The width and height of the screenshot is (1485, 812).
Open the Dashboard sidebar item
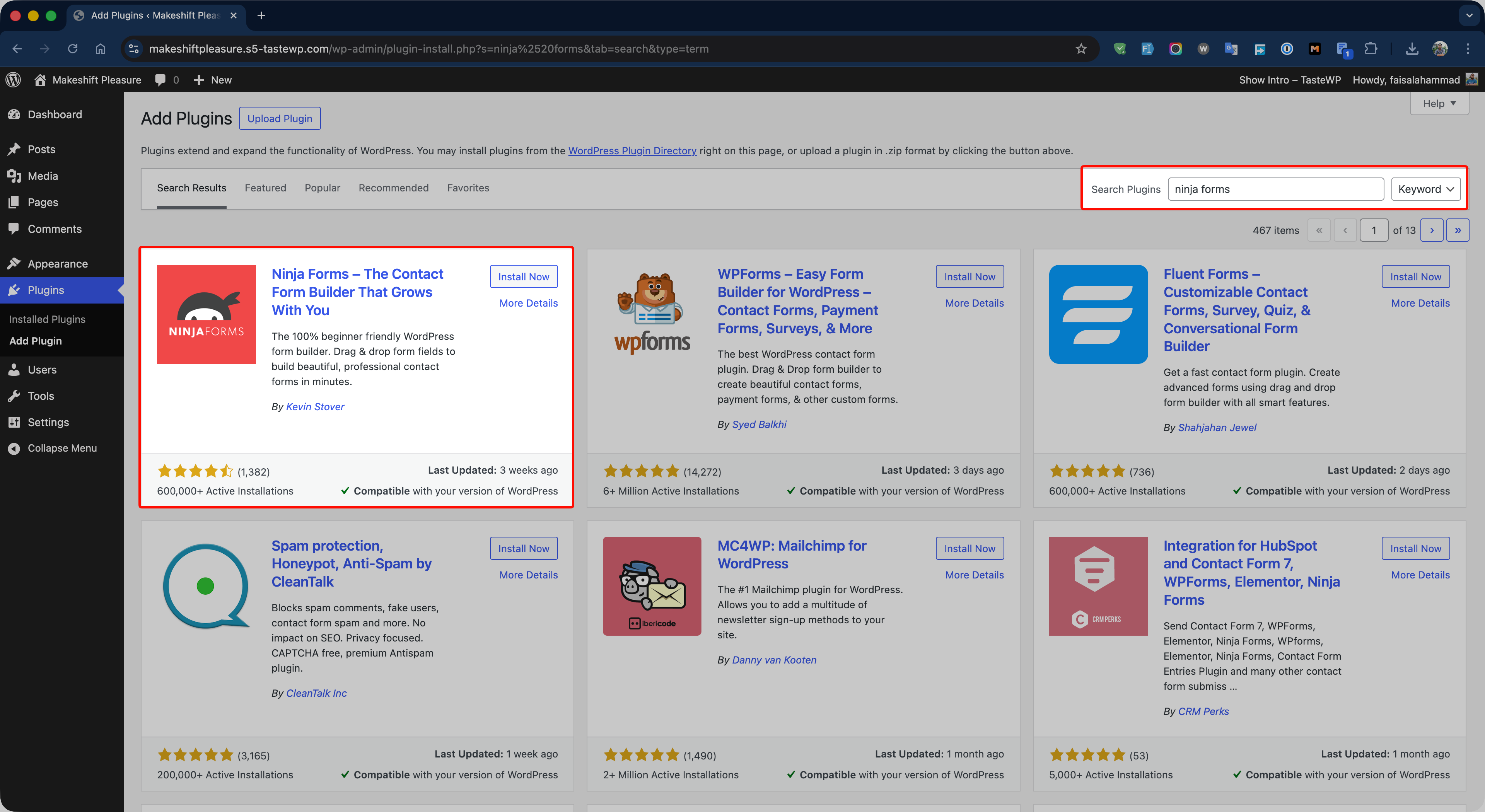54,114
